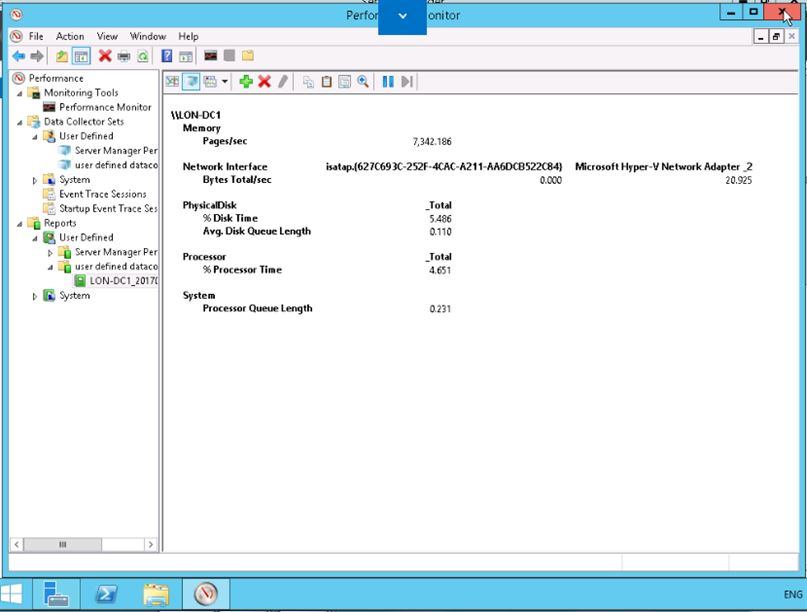Click the green Add counters plus icon
This screenshot has height=612, width=807.
pyautogui.click(x=246, y=82)
